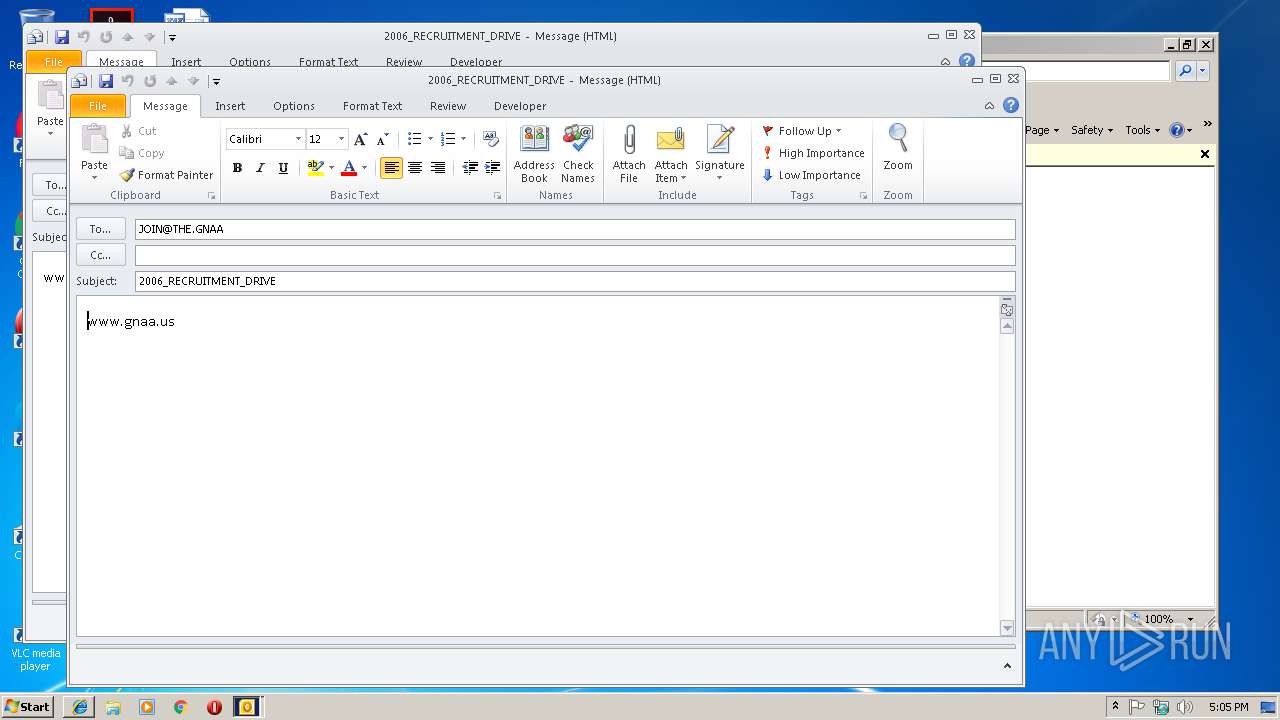Open Chrome from the taskbar

coord(180,707)
